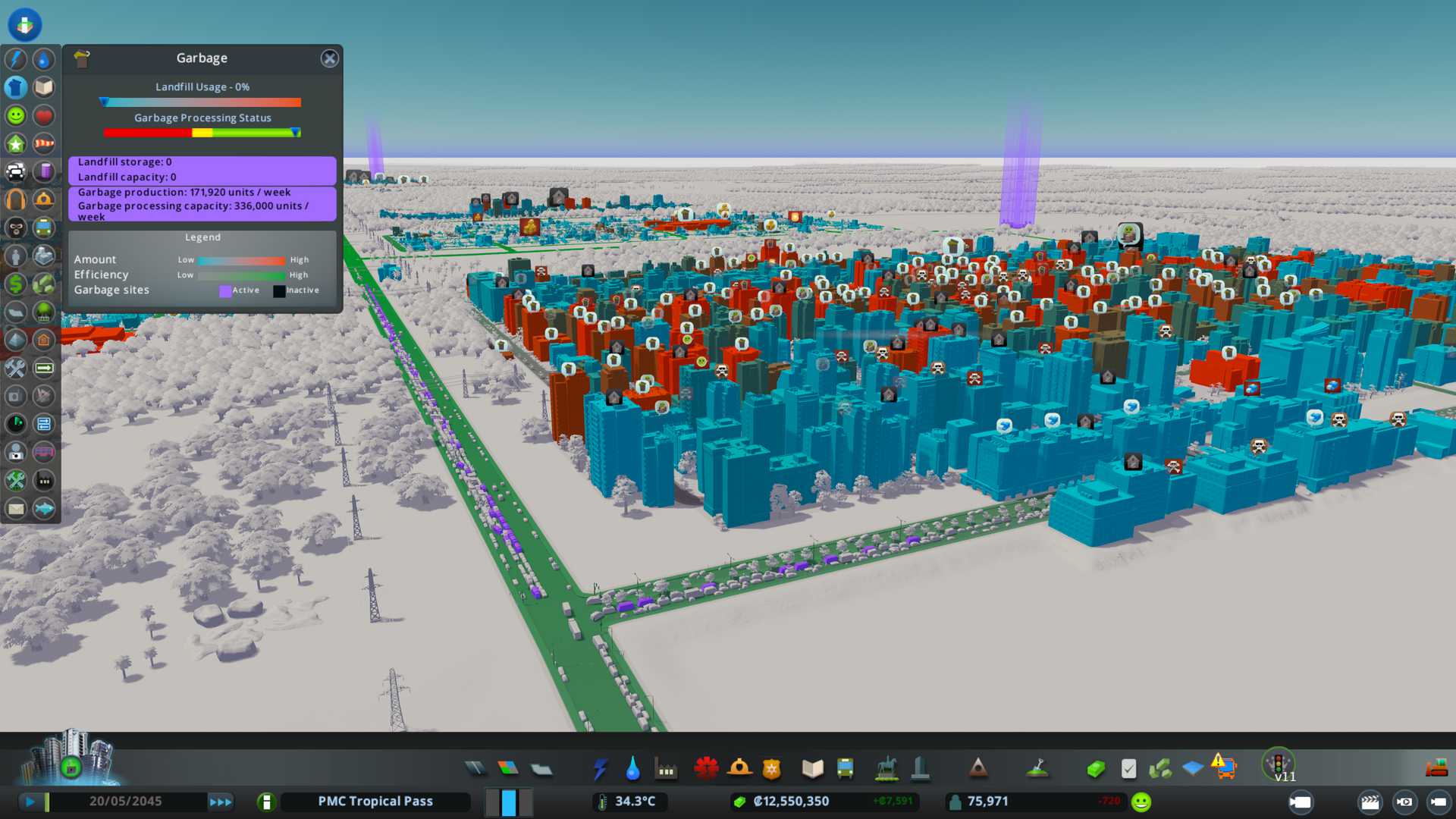Open the Water info view icon
The image size is (1456, 819).
pyautogui.click(x=43, y=59)
